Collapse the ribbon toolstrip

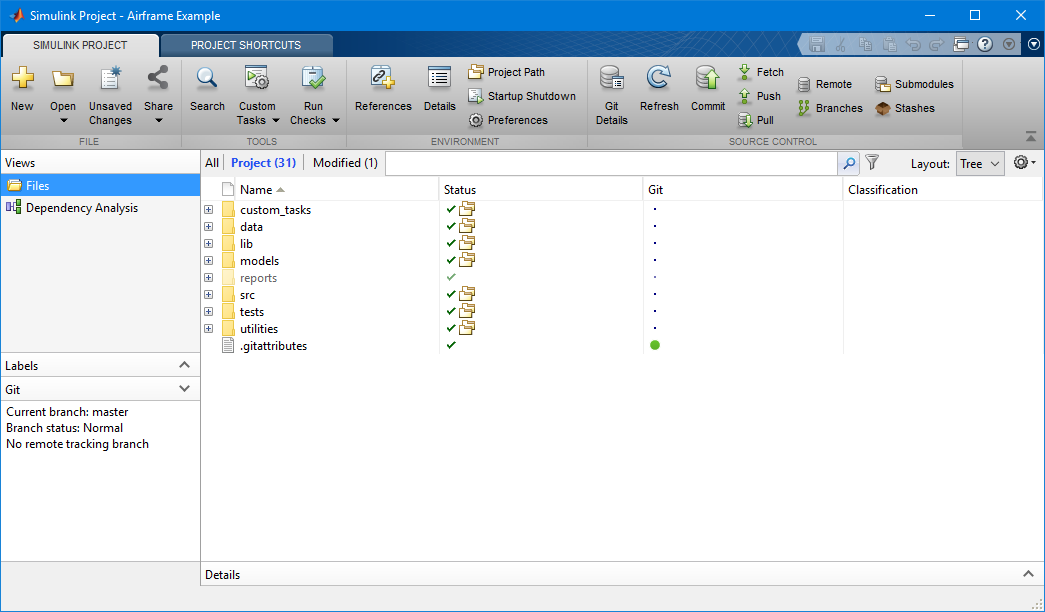click(x=1031, y=137)
